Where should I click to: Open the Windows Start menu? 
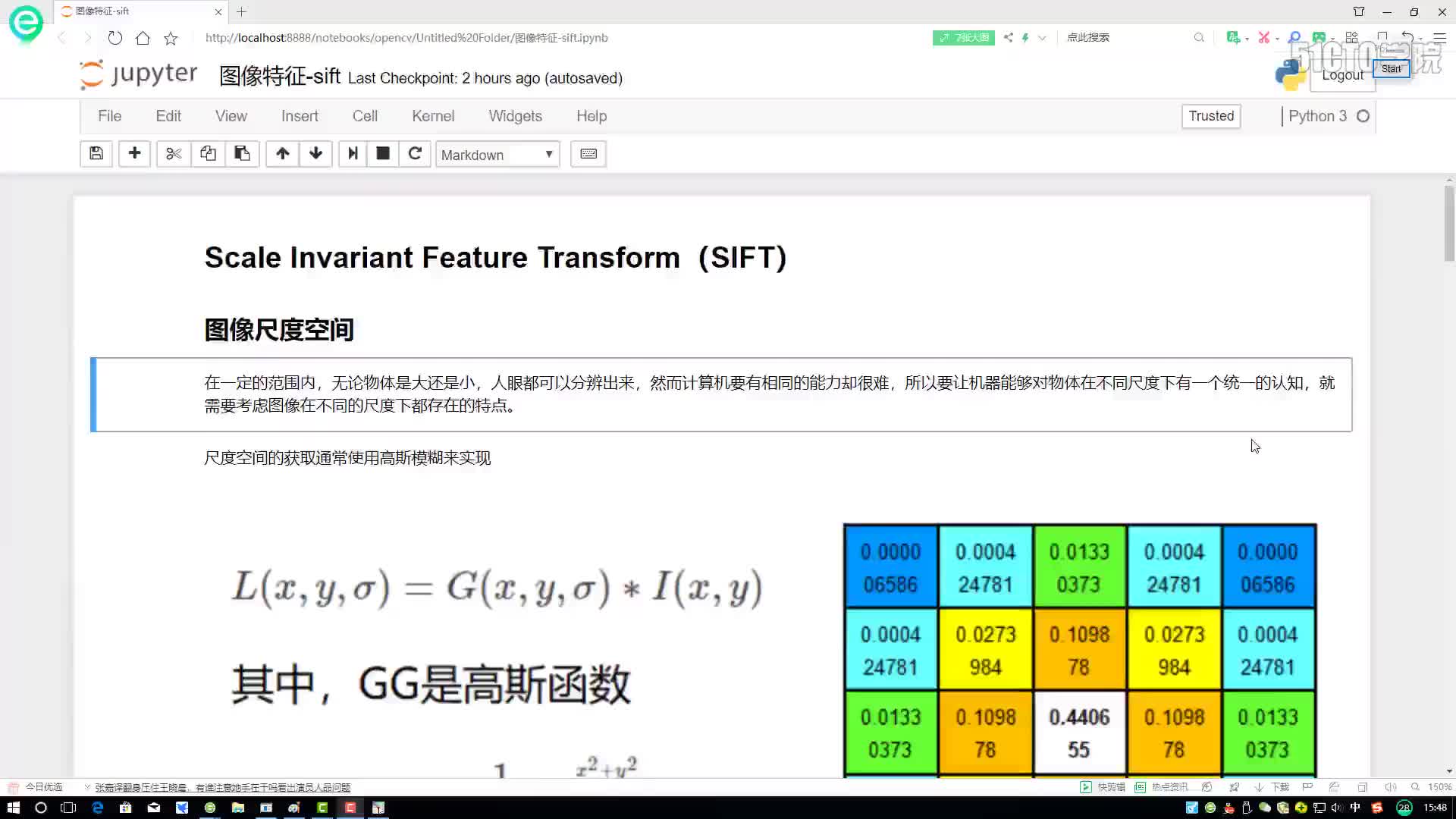pyautogui.click(x=13, y=808)
